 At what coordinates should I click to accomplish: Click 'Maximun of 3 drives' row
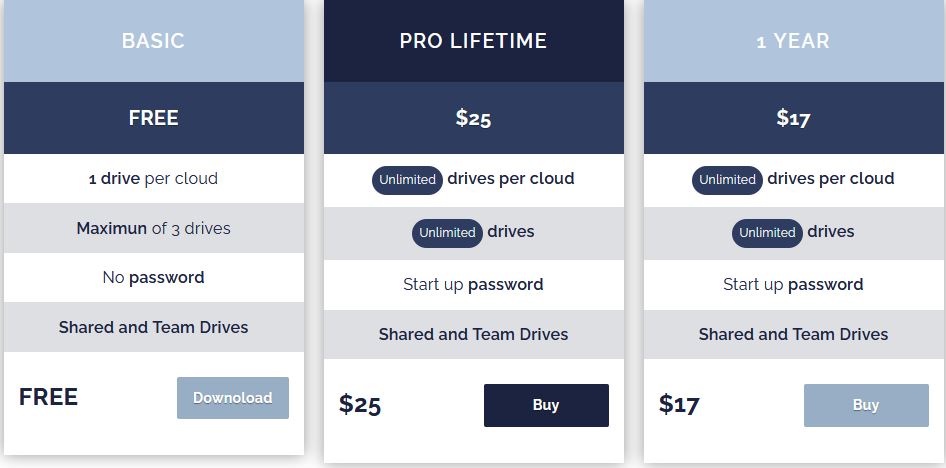153,228
